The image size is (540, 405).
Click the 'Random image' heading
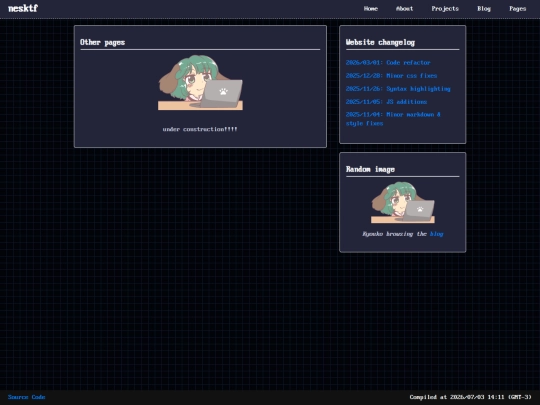click(370, 169)
